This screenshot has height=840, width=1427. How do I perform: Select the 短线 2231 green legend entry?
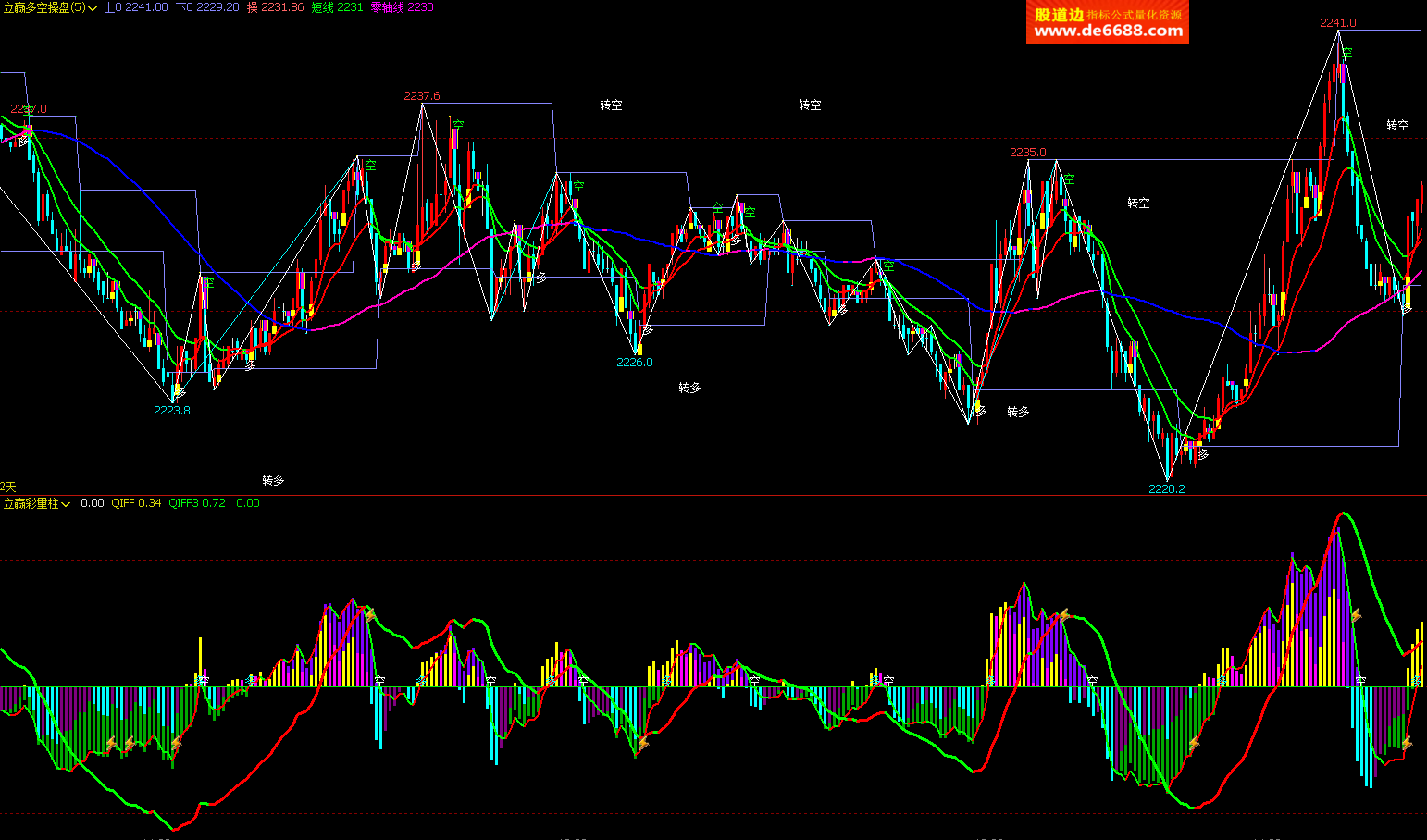click(x=337, y=7)
